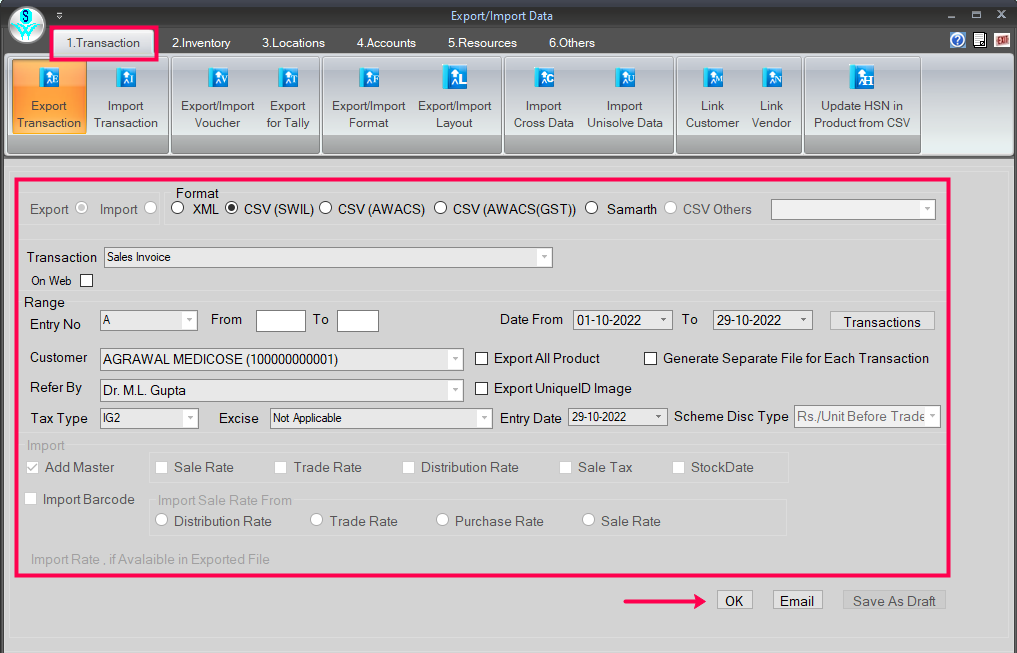Open the CSV Others format dropdown
Image resolution: width=1017 pixels, height=653 pixels.
pos(927,209)
